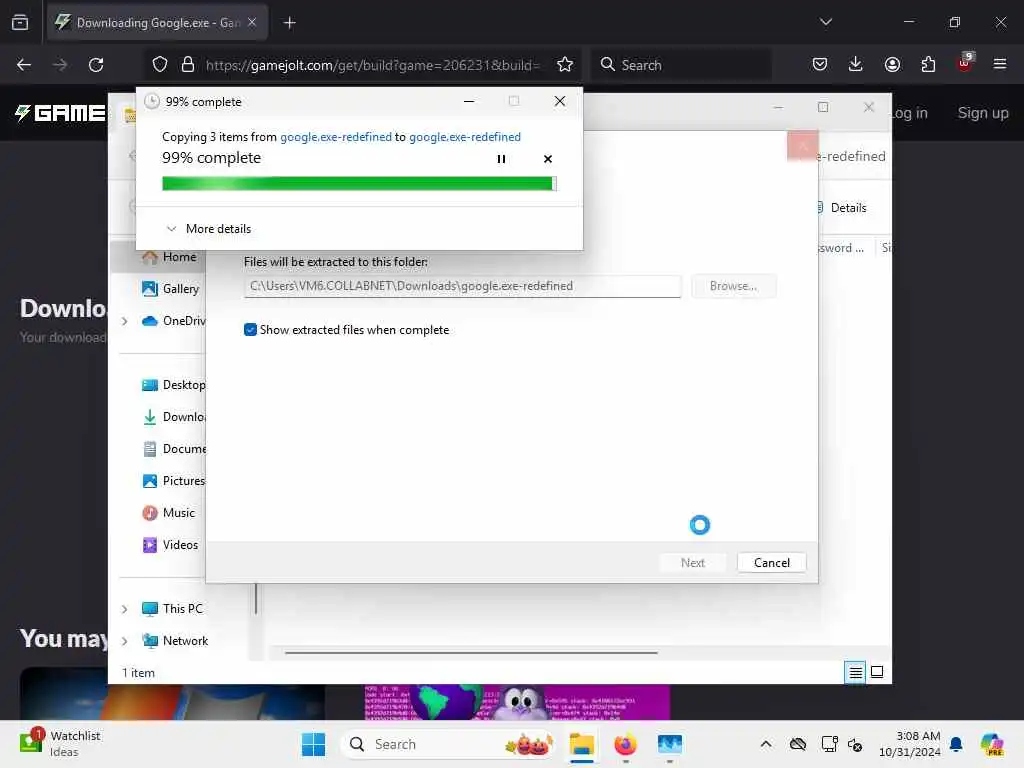1024x768 pixels.
Task: Bookmark this page with the star
Action: [x=565, y=65]
